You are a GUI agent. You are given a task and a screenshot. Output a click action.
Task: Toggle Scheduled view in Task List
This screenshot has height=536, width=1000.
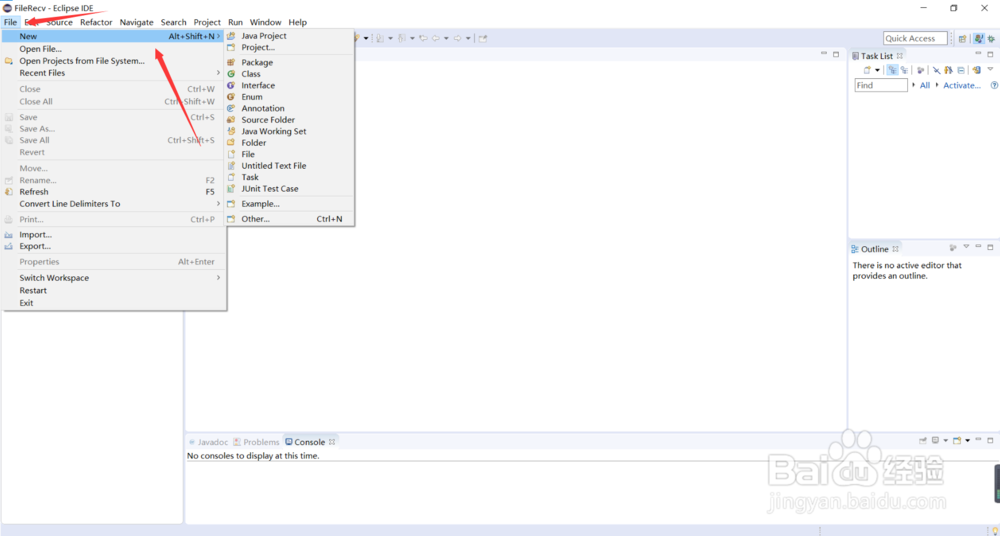904,70
